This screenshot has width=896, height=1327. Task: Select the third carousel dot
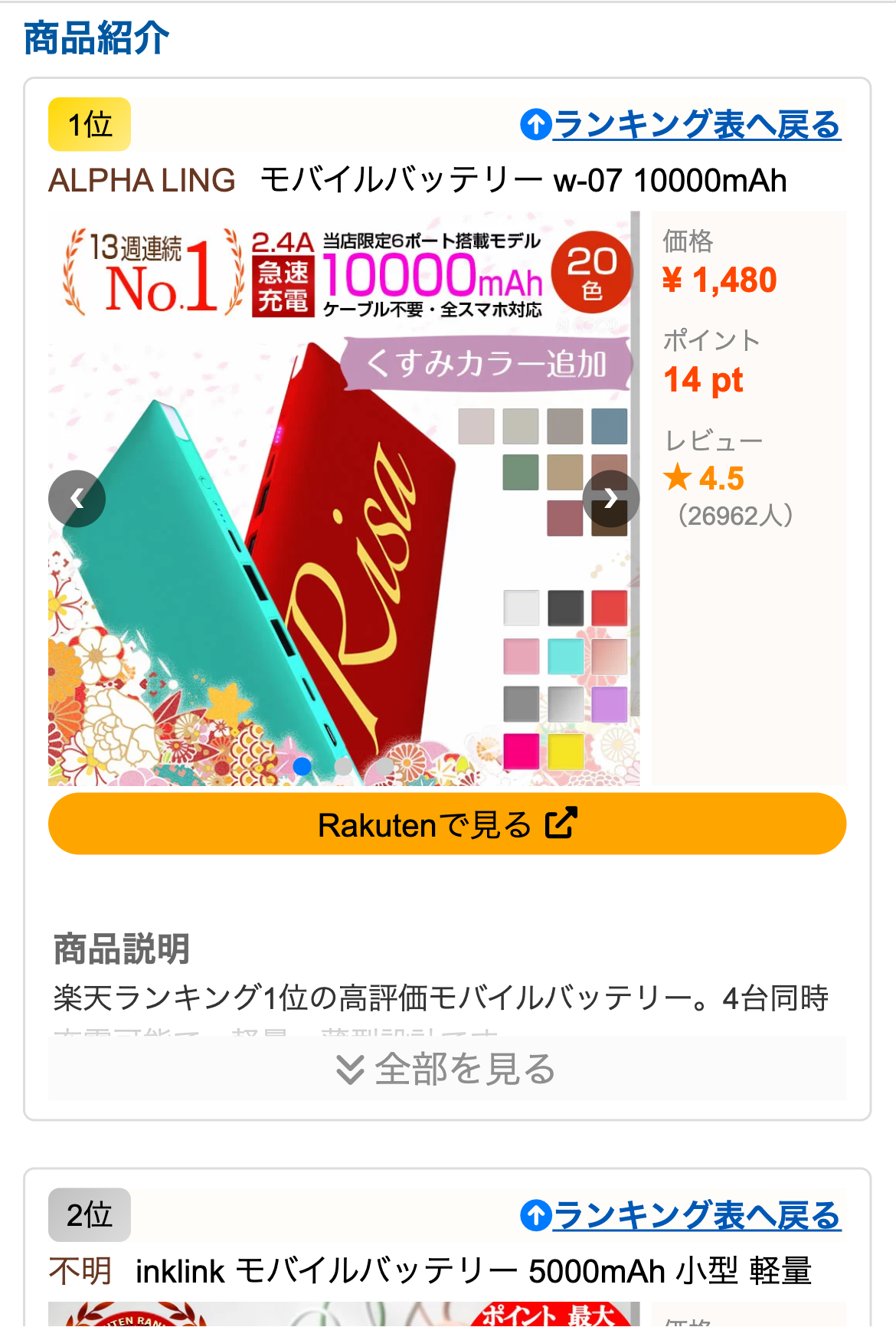384,765
